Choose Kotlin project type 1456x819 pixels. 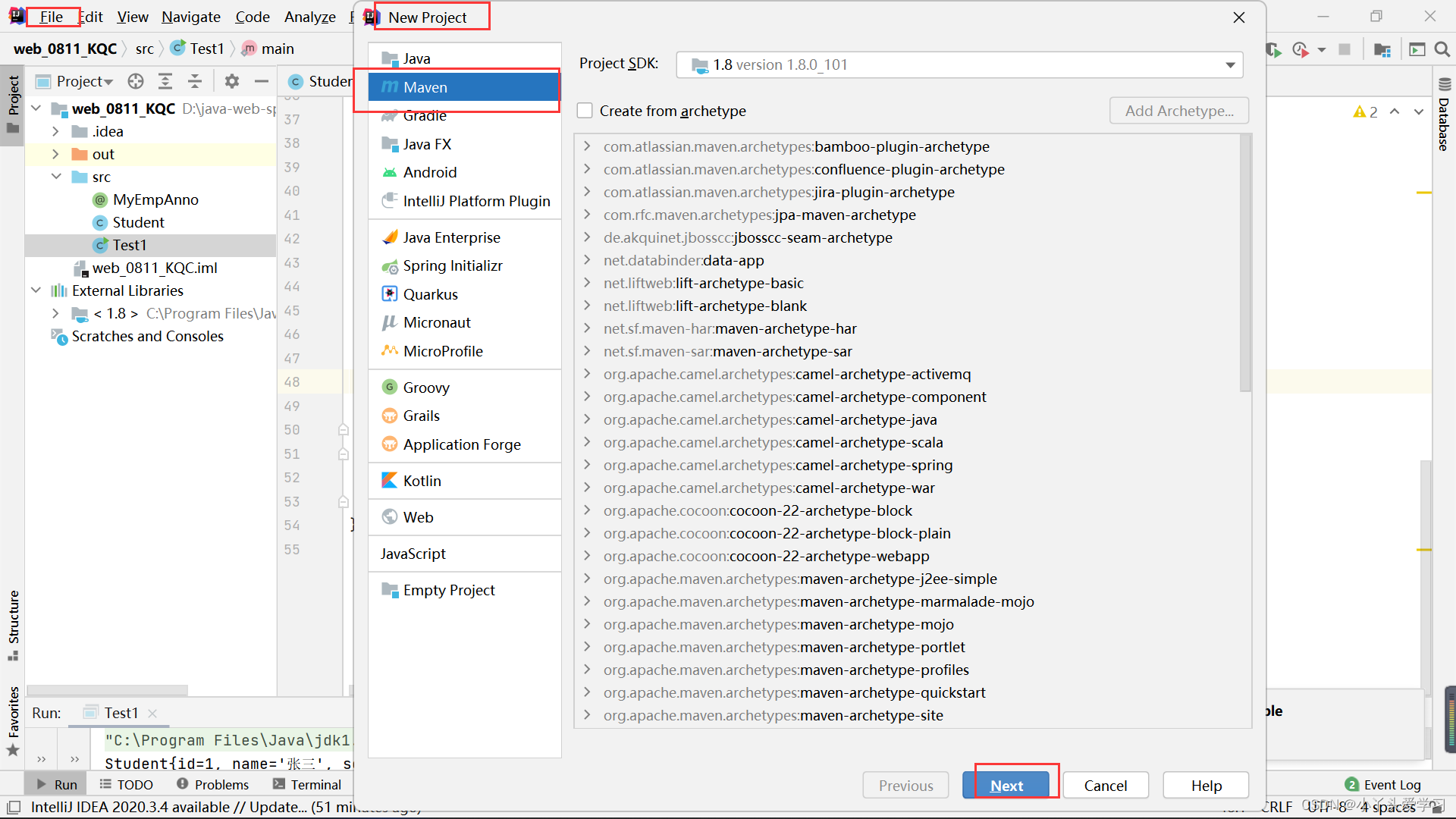(464, 481)
